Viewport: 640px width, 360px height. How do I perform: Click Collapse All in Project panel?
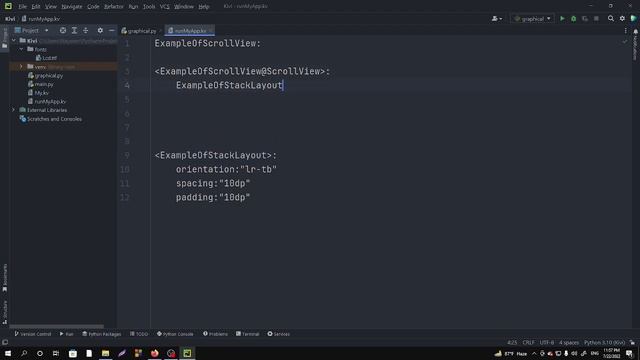point(85,30)
